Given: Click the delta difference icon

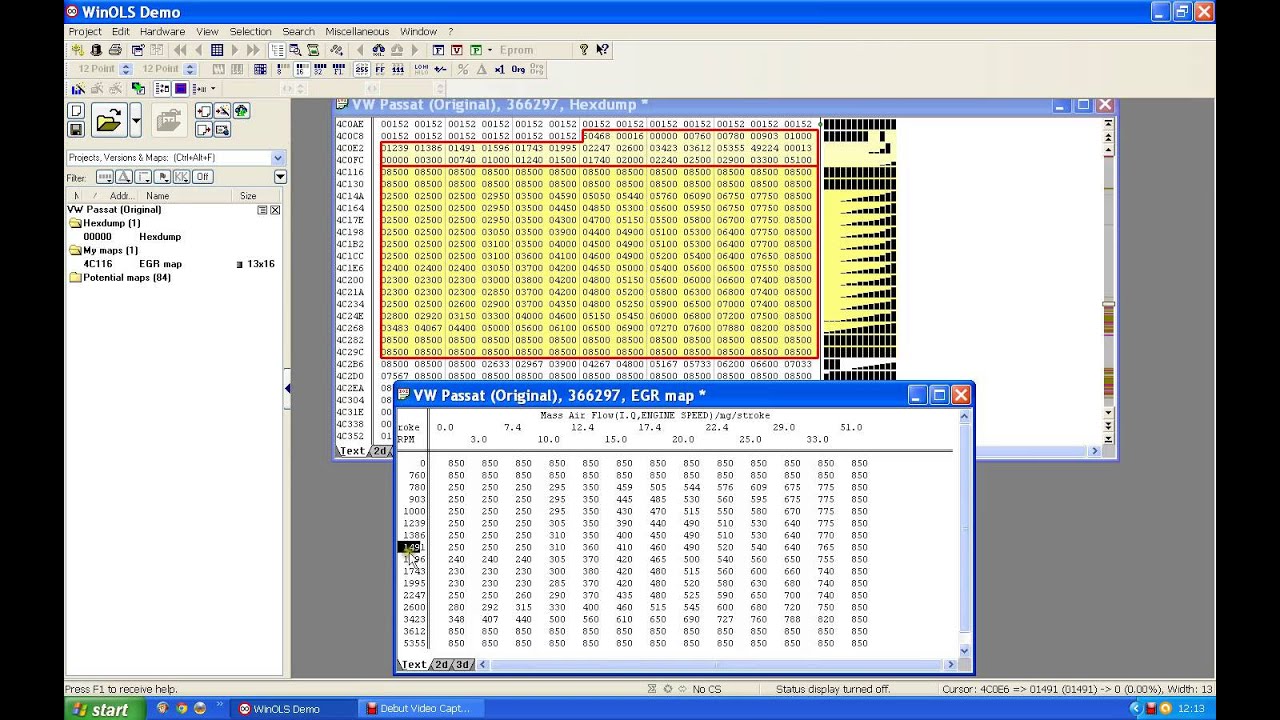Looking at the screenshot, I should tap(481, 69).
